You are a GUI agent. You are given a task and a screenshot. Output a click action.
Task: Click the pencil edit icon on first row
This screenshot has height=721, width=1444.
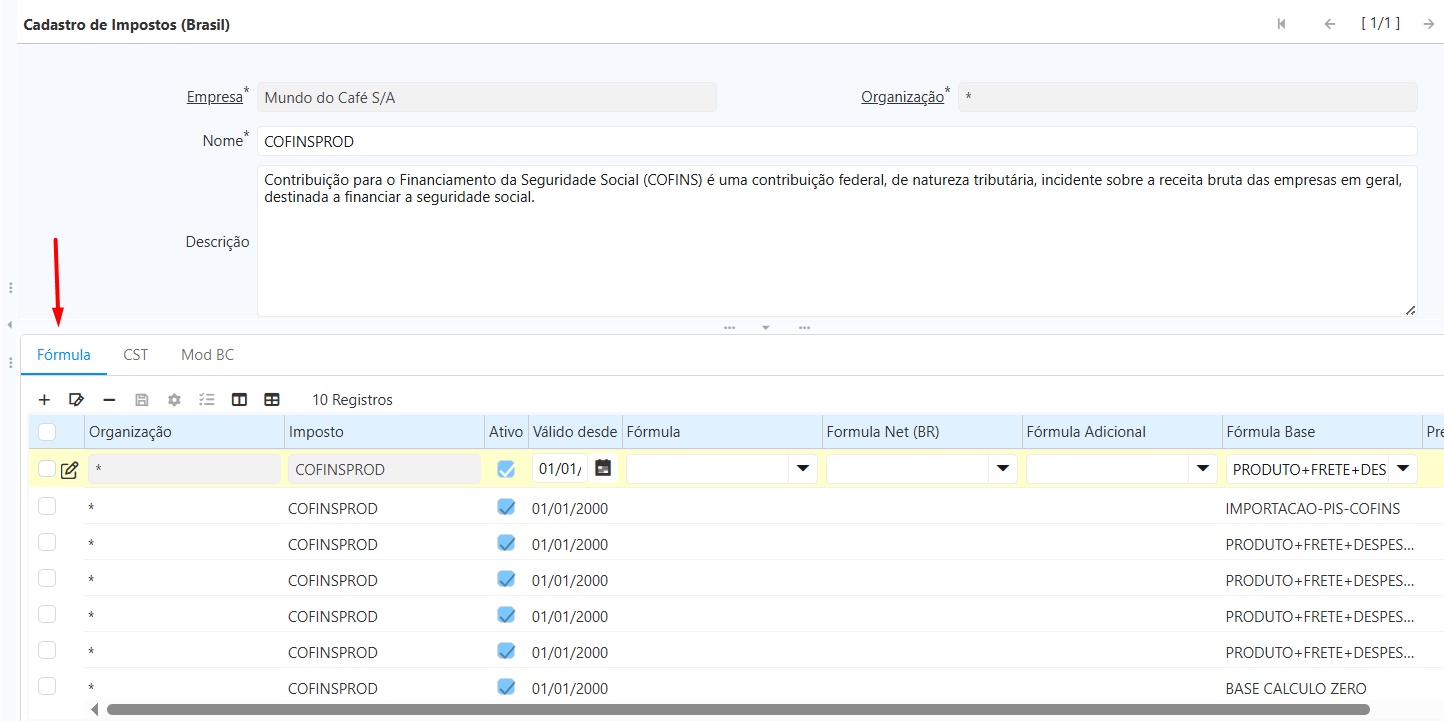coord(69,469)
